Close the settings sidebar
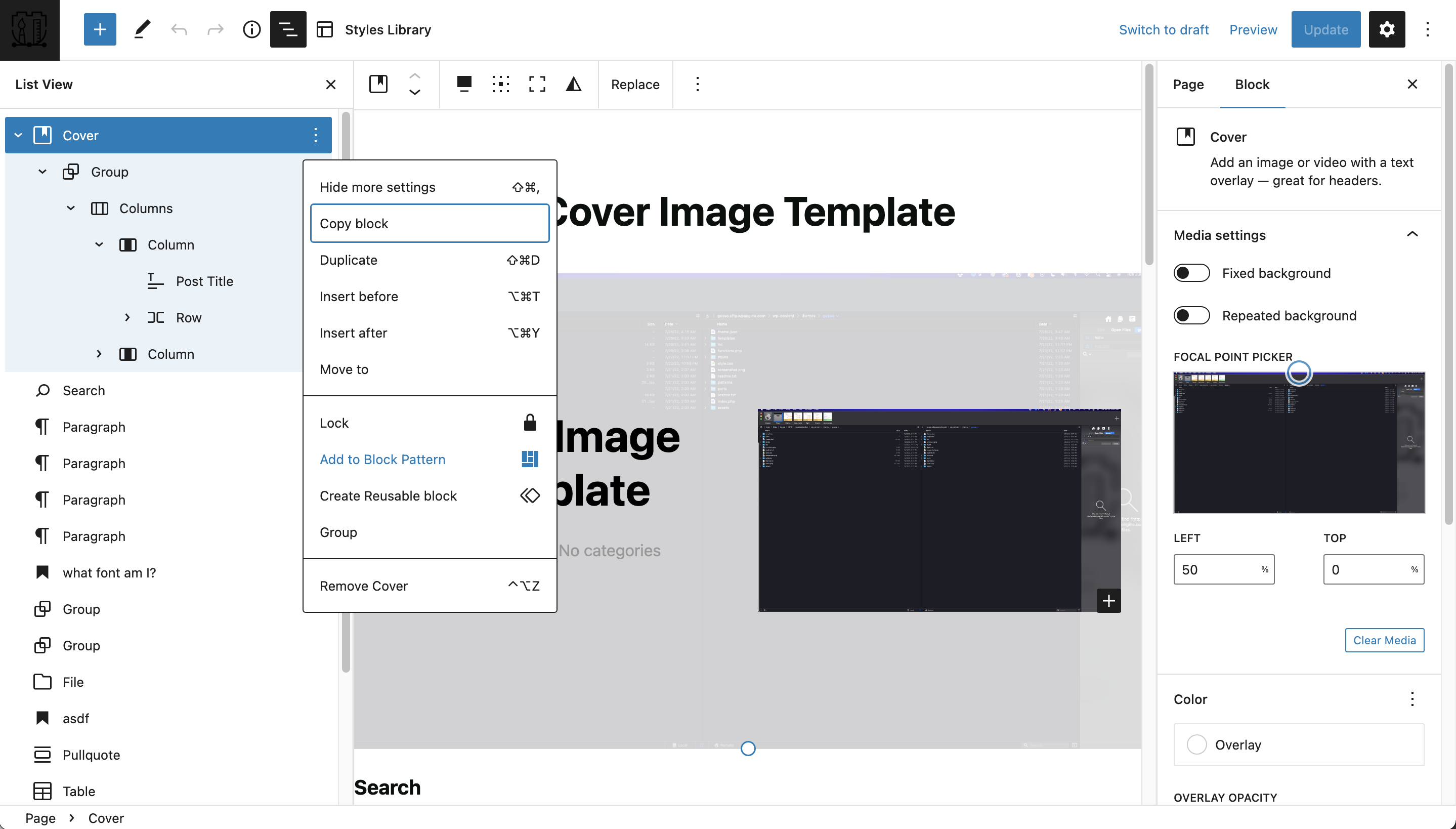1456x829 pixels. click(1411, 84)
